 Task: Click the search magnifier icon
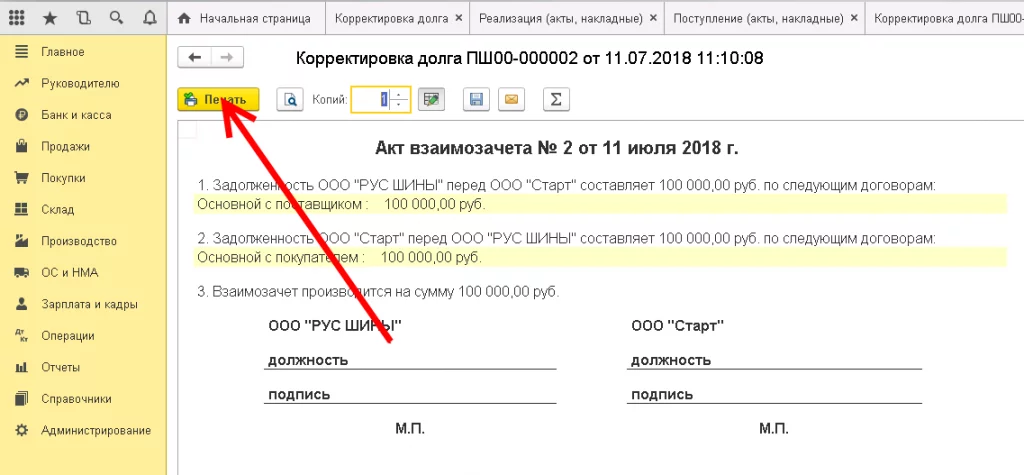(x=116, y=18)
